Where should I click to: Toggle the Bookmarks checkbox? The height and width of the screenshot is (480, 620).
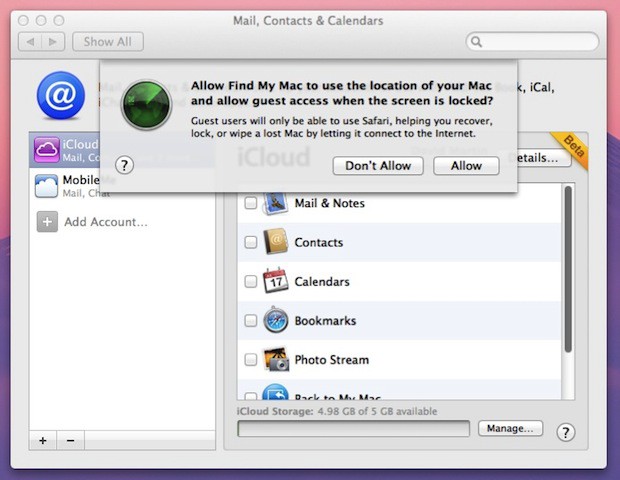coord(250,321)
